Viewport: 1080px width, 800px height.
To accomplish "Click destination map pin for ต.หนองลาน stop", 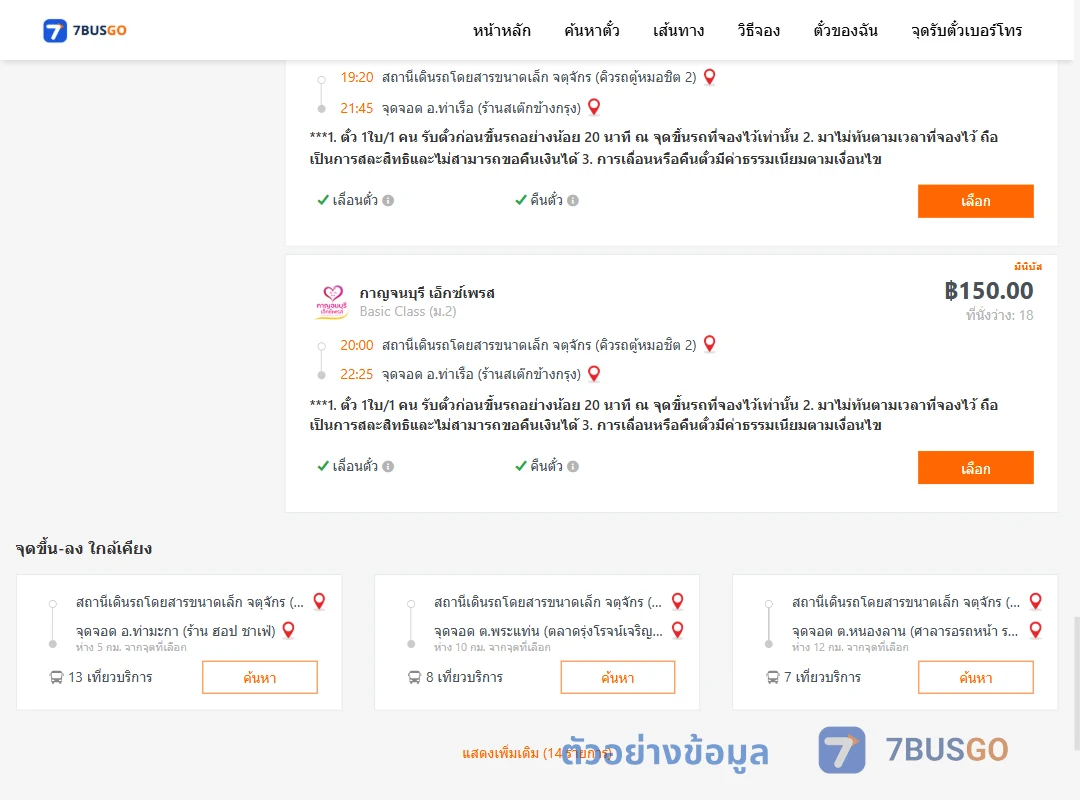I will point(1035,630).
